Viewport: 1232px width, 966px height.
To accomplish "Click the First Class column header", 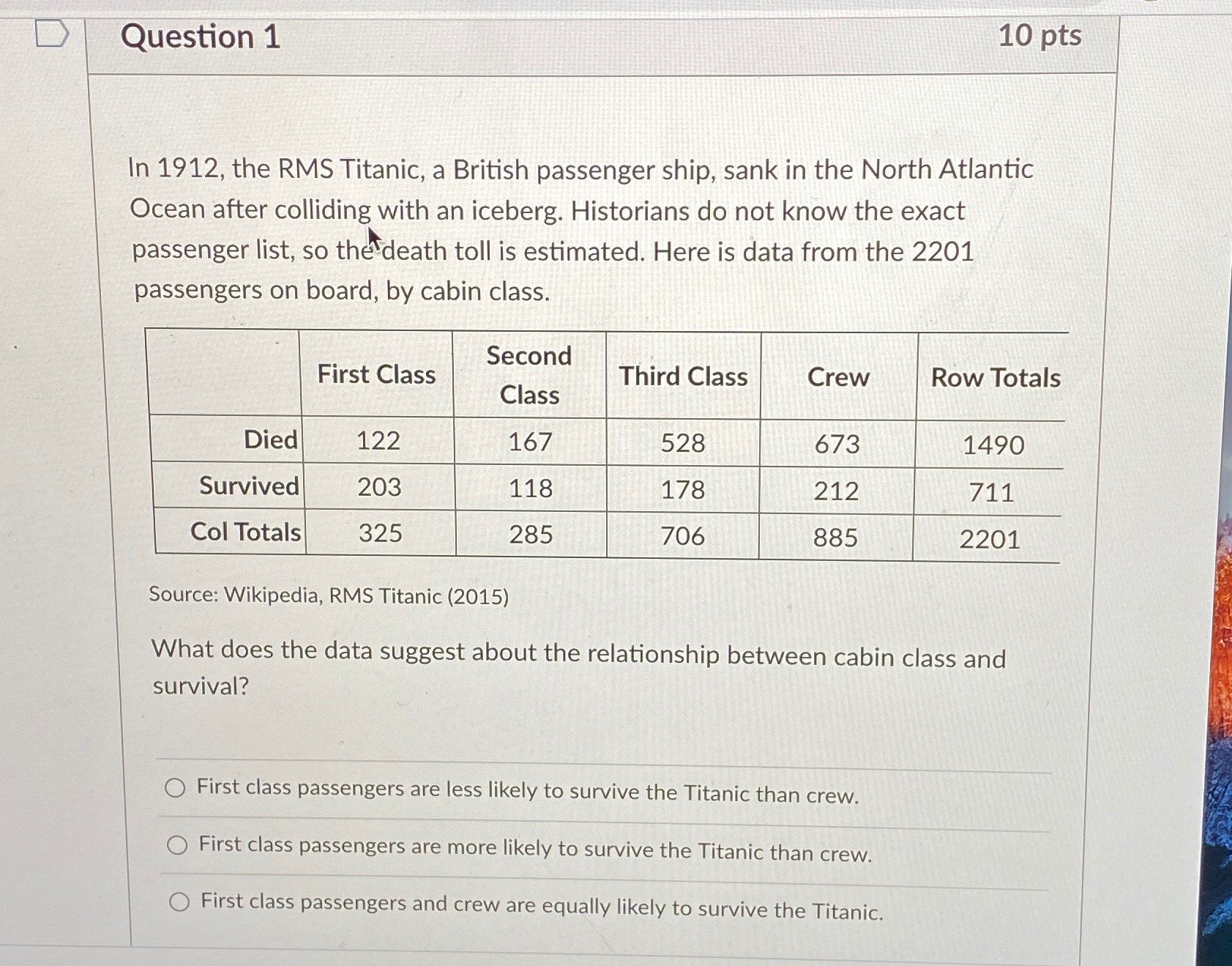I will click(376, 374).
